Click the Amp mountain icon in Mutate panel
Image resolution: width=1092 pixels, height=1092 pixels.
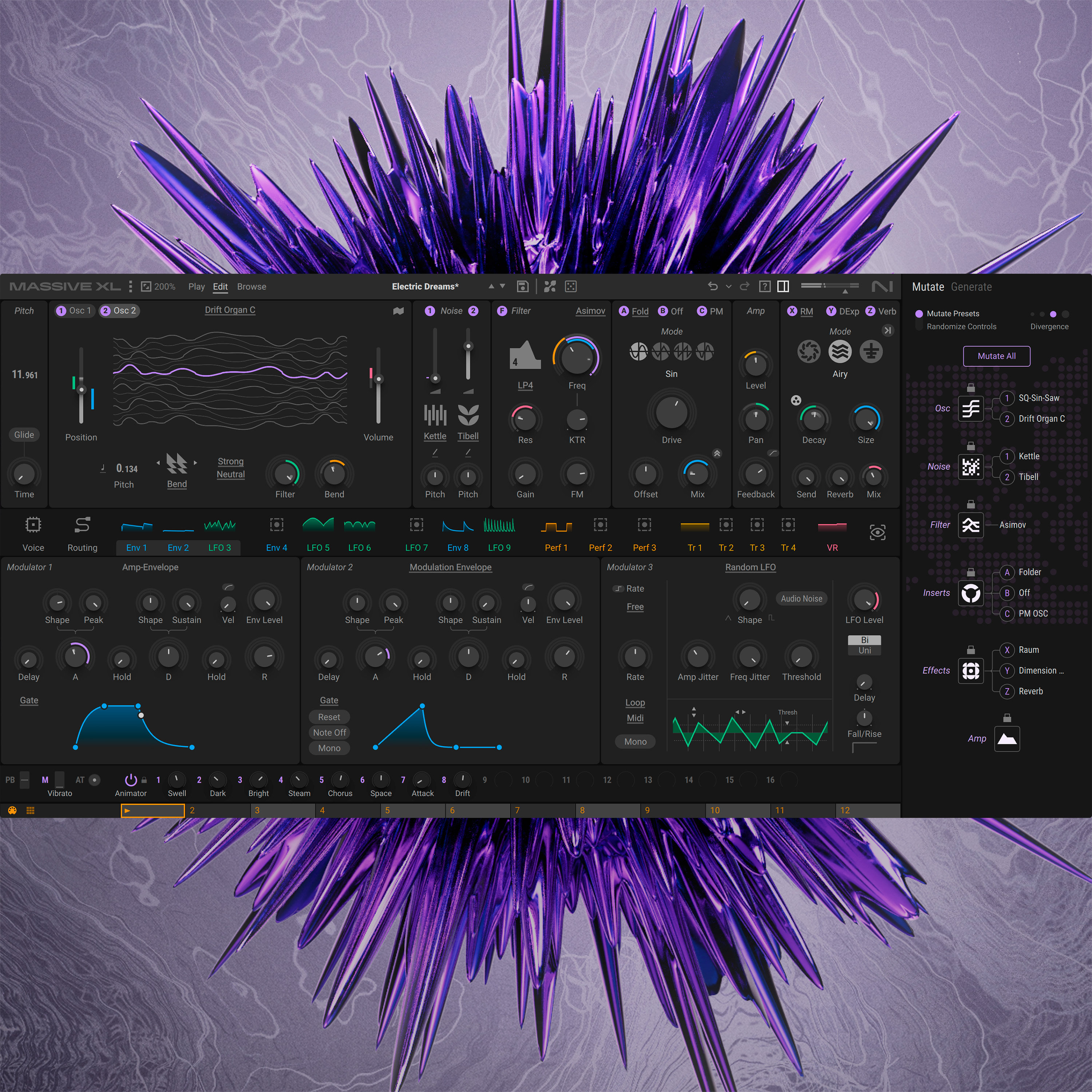[1007, 739]
